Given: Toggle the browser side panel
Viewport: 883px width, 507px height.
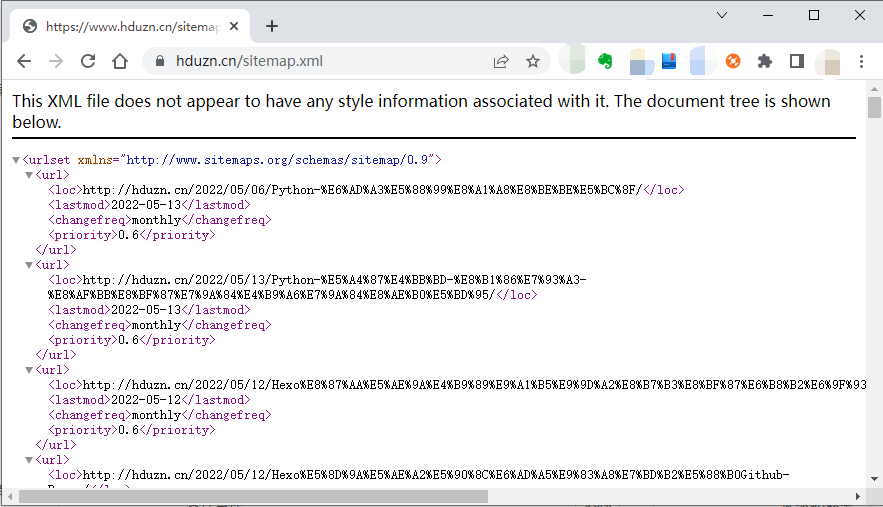Looking at the screenshot, I should click(797, 61).
